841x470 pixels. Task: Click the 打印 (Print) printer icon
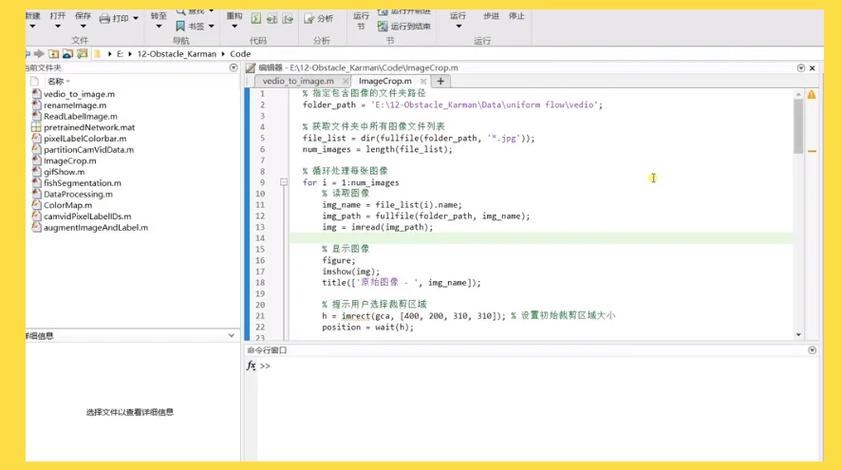pos(105,18)
